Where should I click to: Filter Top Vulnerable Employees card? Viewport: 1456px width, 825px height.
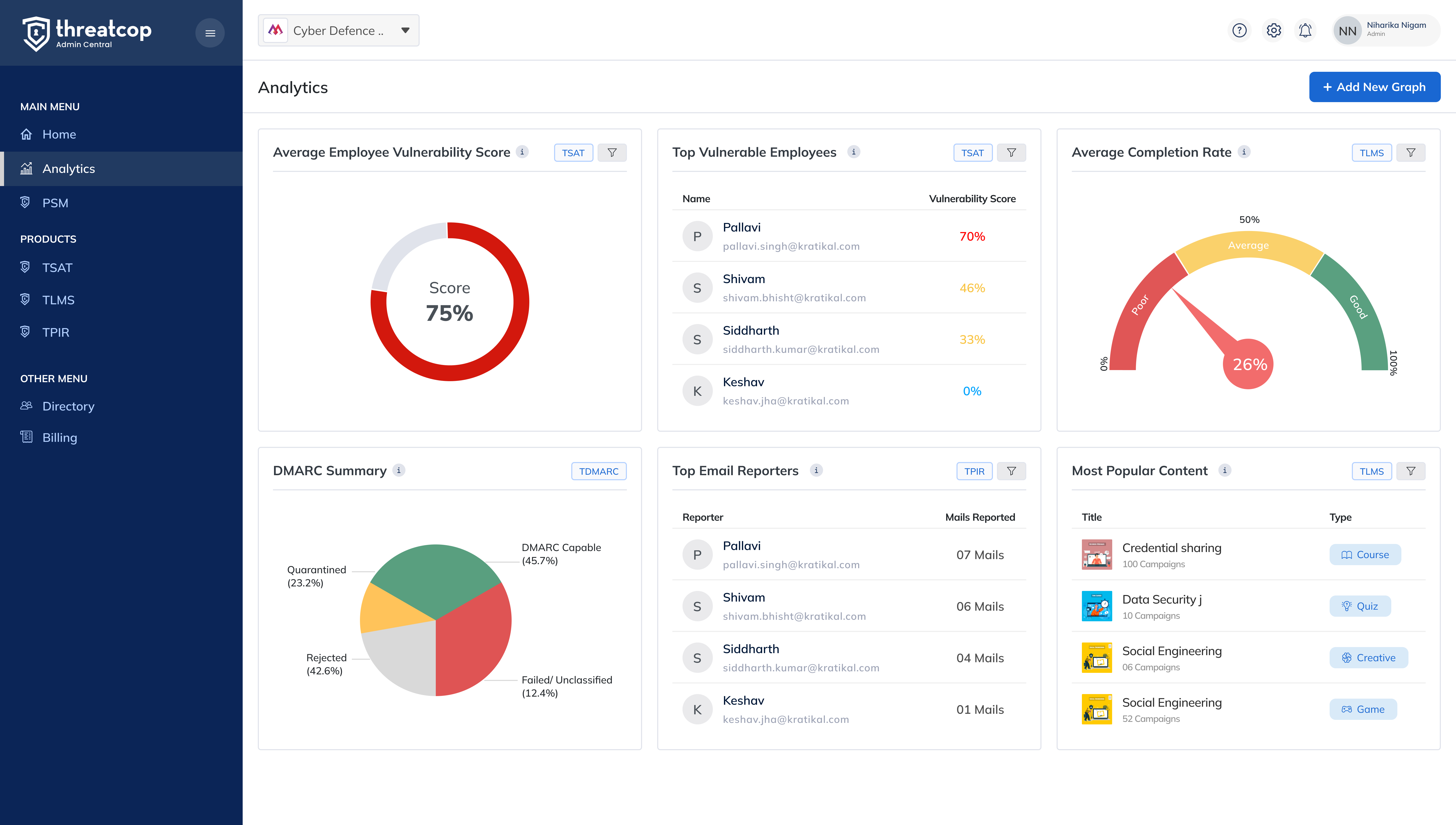pyautogui.click(x=1011, y=152)
